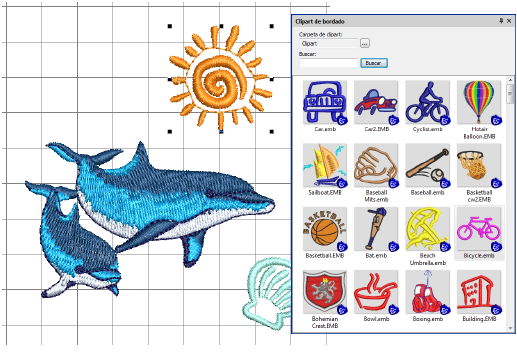The image size is (517, 361).
Task: Select the Baseball.emb bat and ball thumbnail
Action: (427, 166)
